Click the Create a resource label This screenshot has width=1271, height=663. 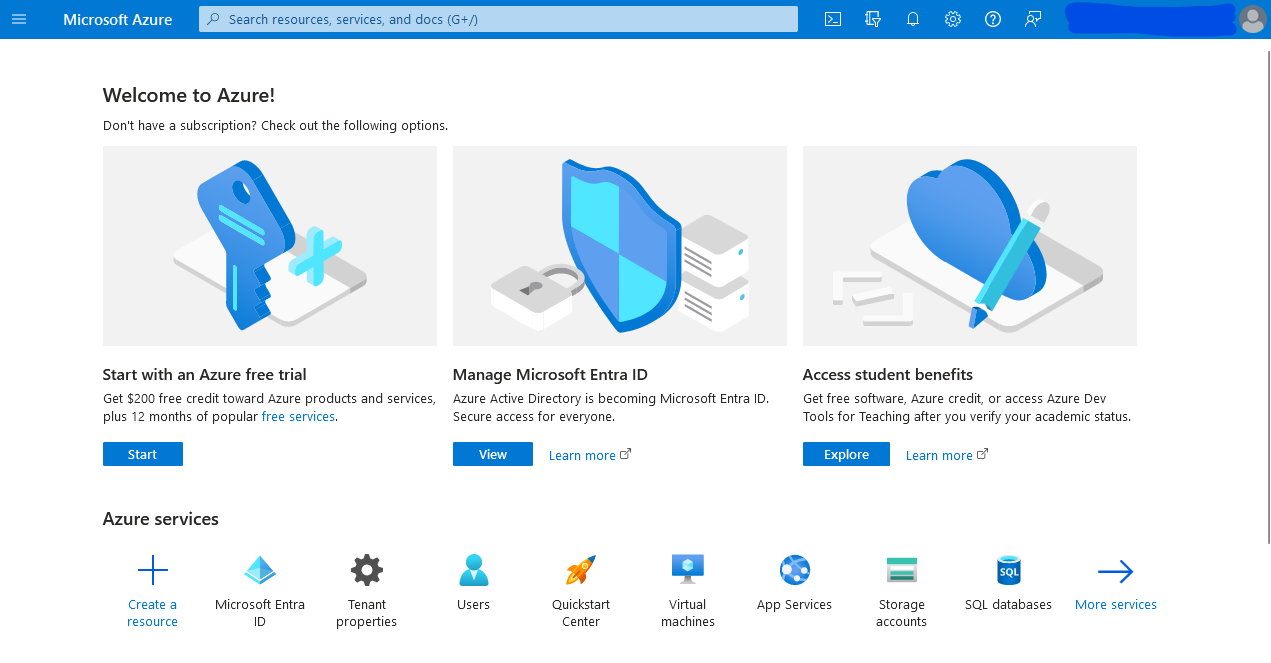coord(153,613)
